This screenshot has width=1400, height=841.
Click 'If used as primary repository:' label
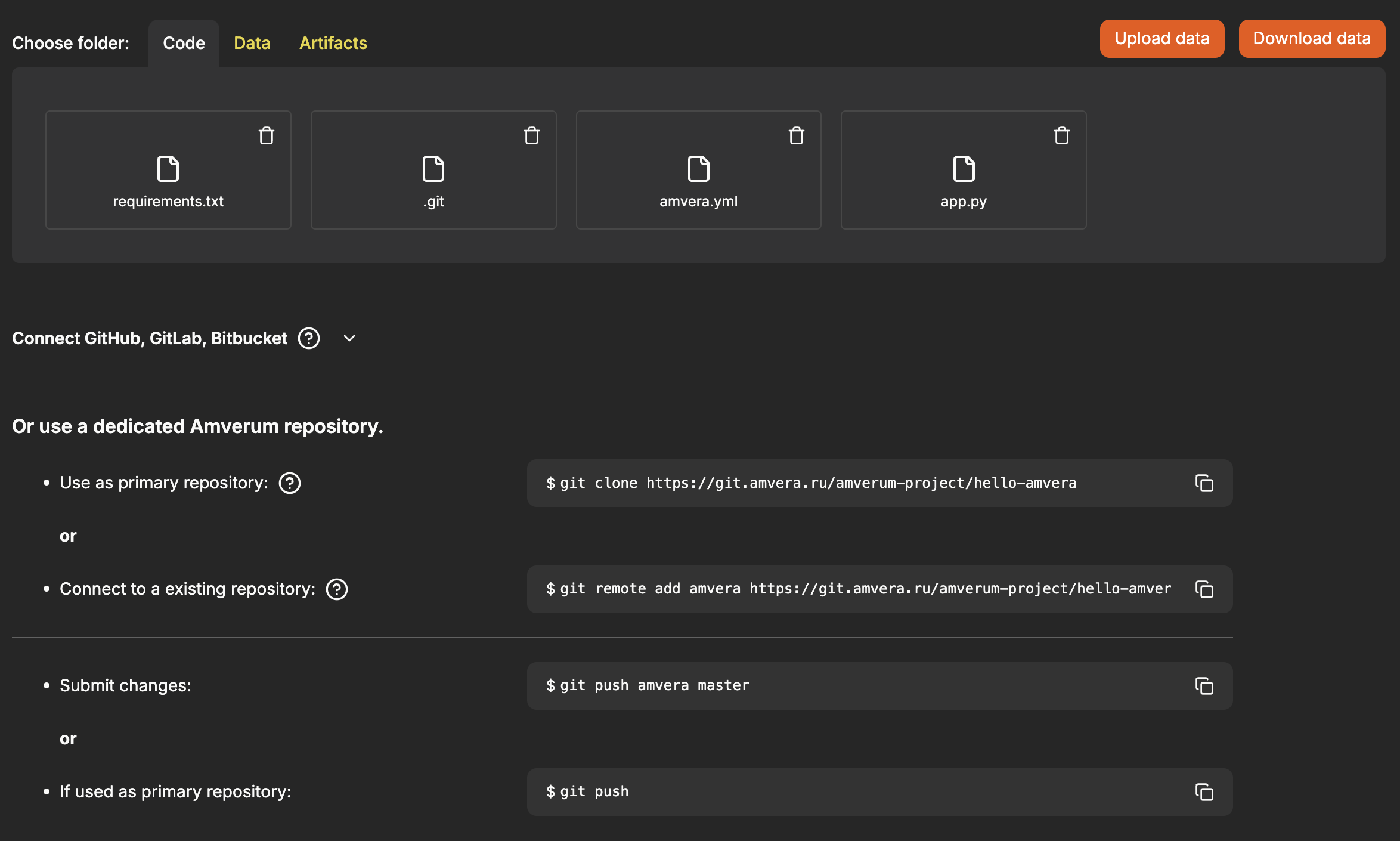pyautogui.click(x=175, y=792)
